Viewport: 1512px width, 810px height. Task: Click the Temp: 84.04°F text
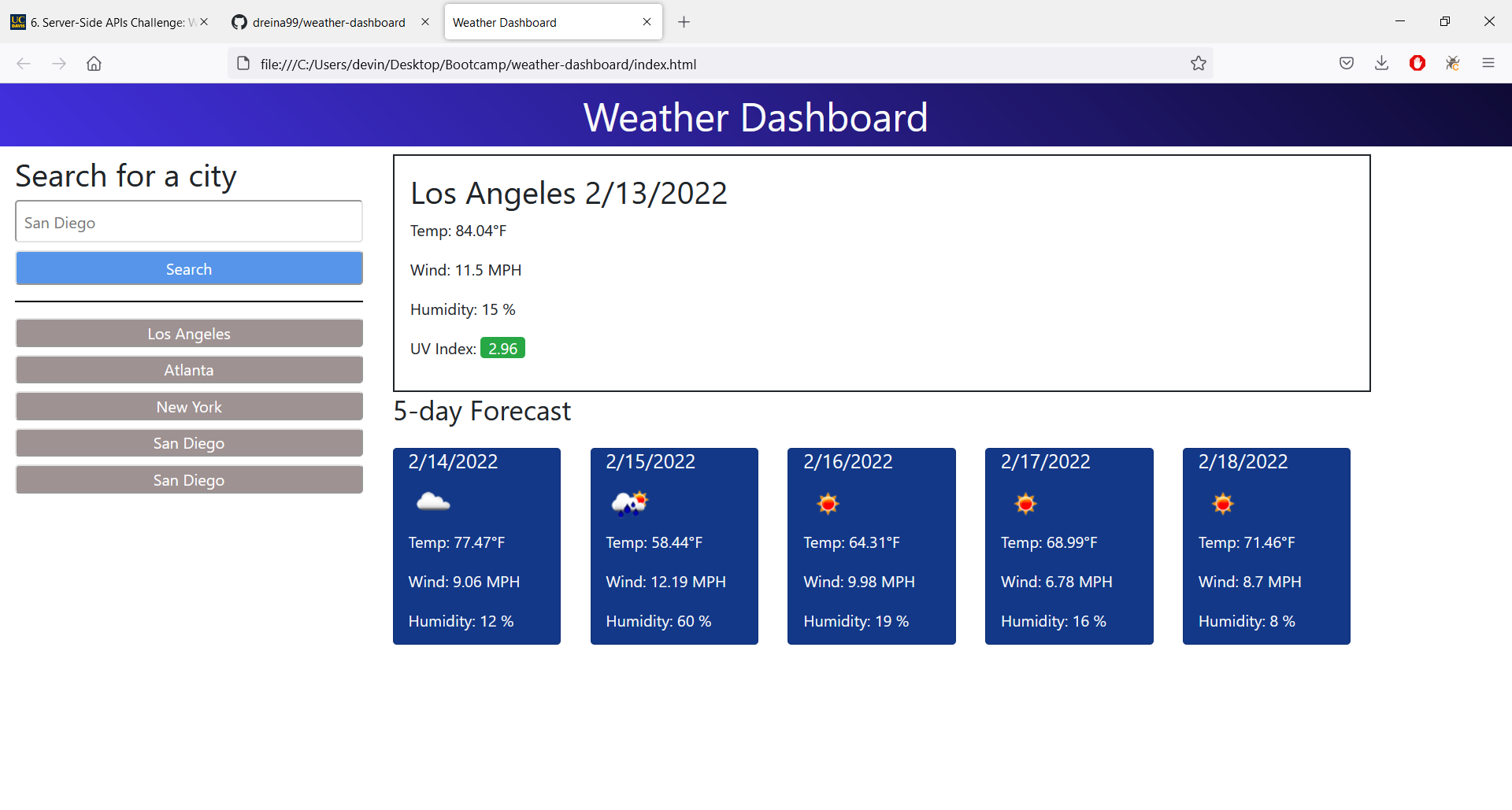coord(458,231)
